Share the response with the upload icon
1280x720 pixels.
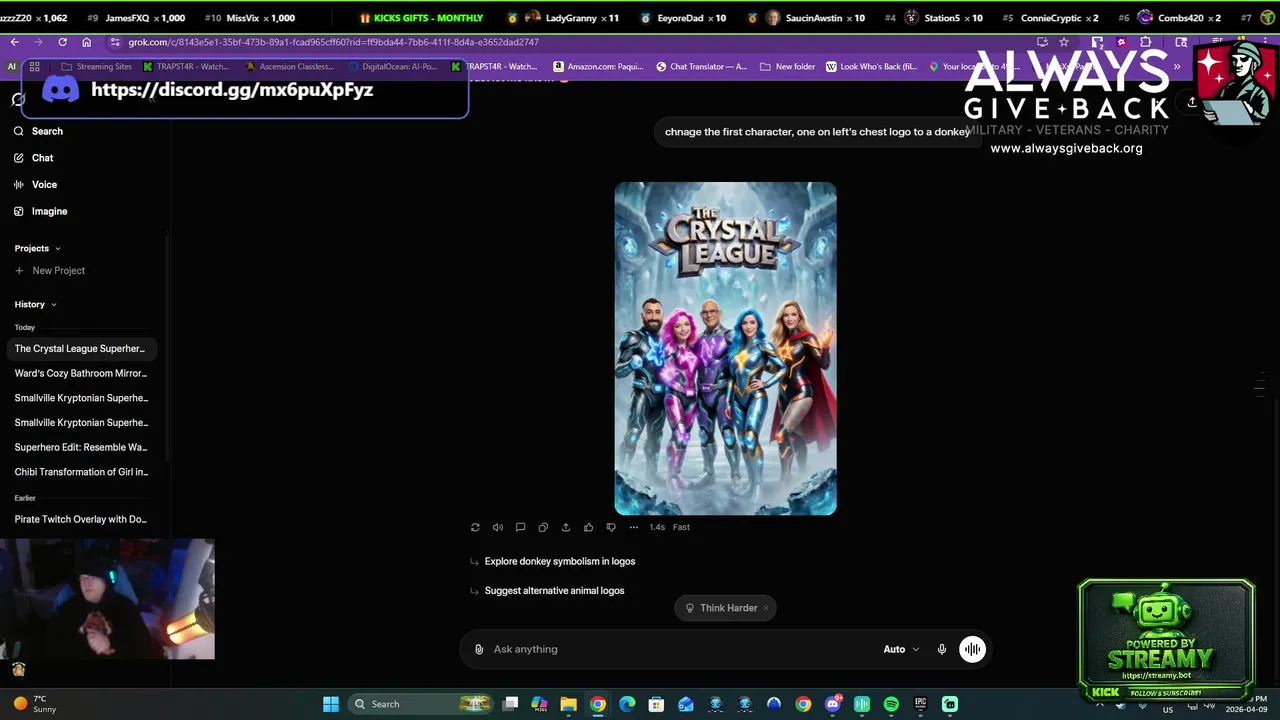point(566,527)
